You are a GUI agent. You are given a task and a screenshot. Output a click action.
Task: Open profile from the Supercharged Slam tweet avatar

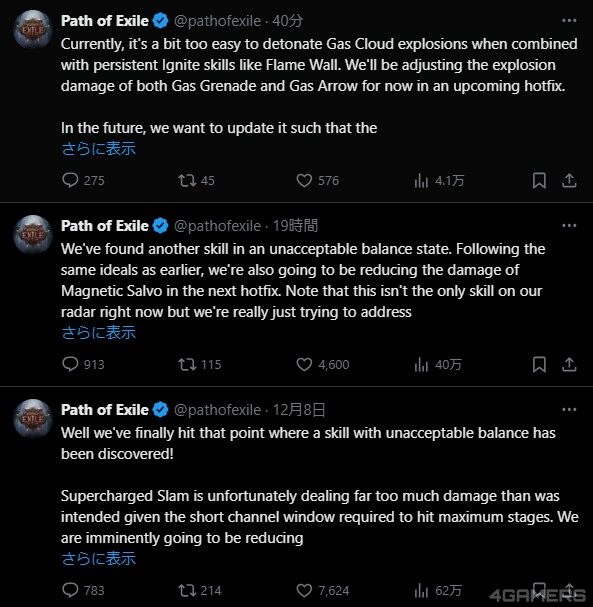click(33, 418)
